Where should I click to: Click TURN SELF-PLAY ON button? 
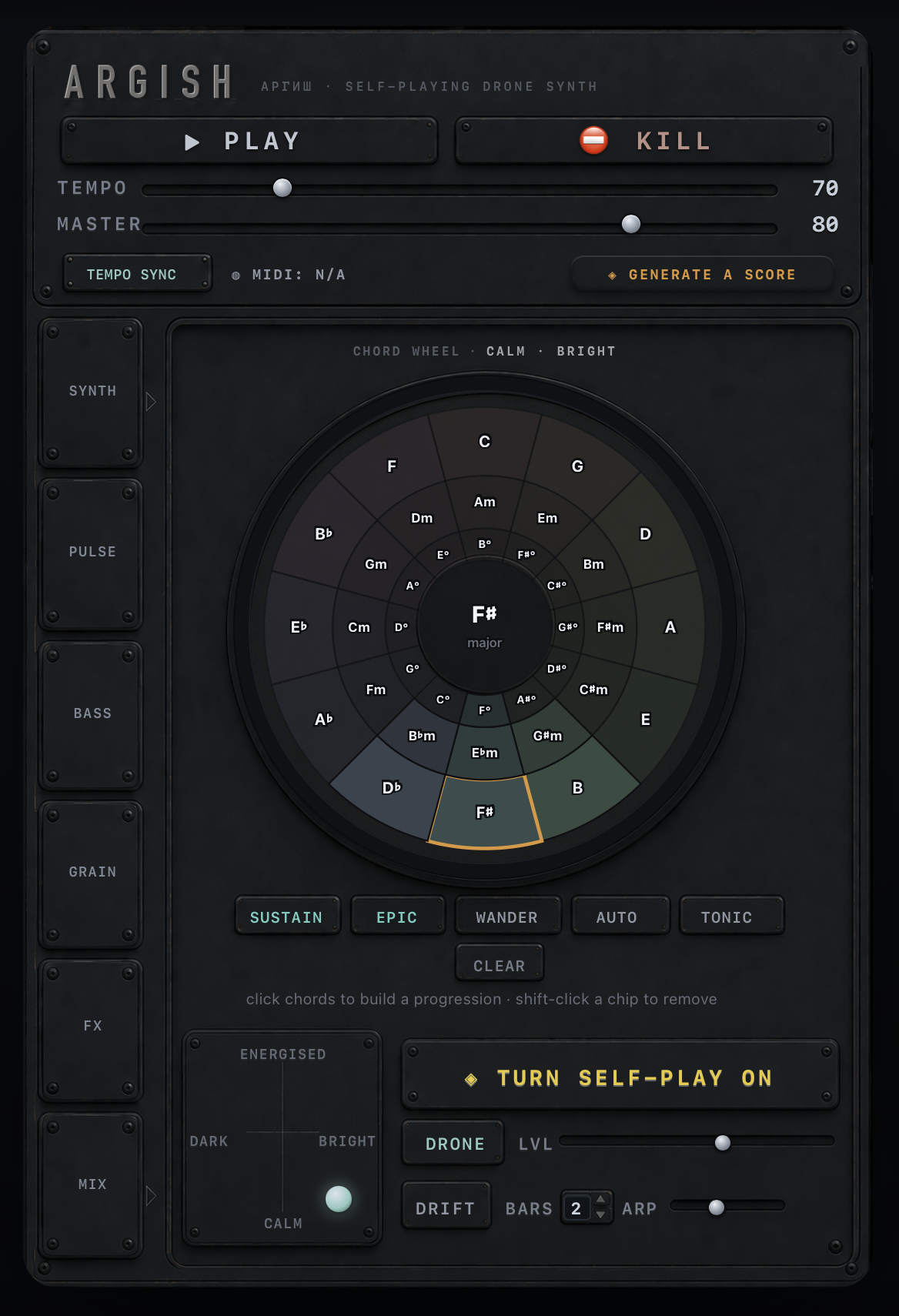[x=620, y=1075]
